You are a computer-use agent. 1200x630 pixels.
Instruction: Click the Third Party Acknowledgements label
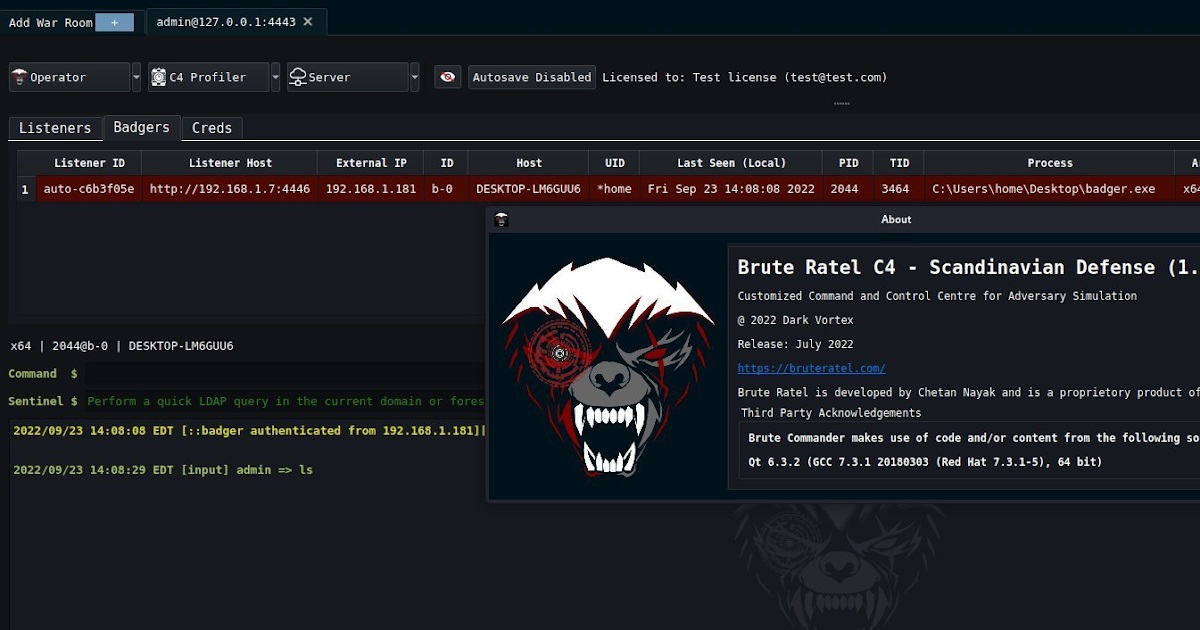pos(831,413)
